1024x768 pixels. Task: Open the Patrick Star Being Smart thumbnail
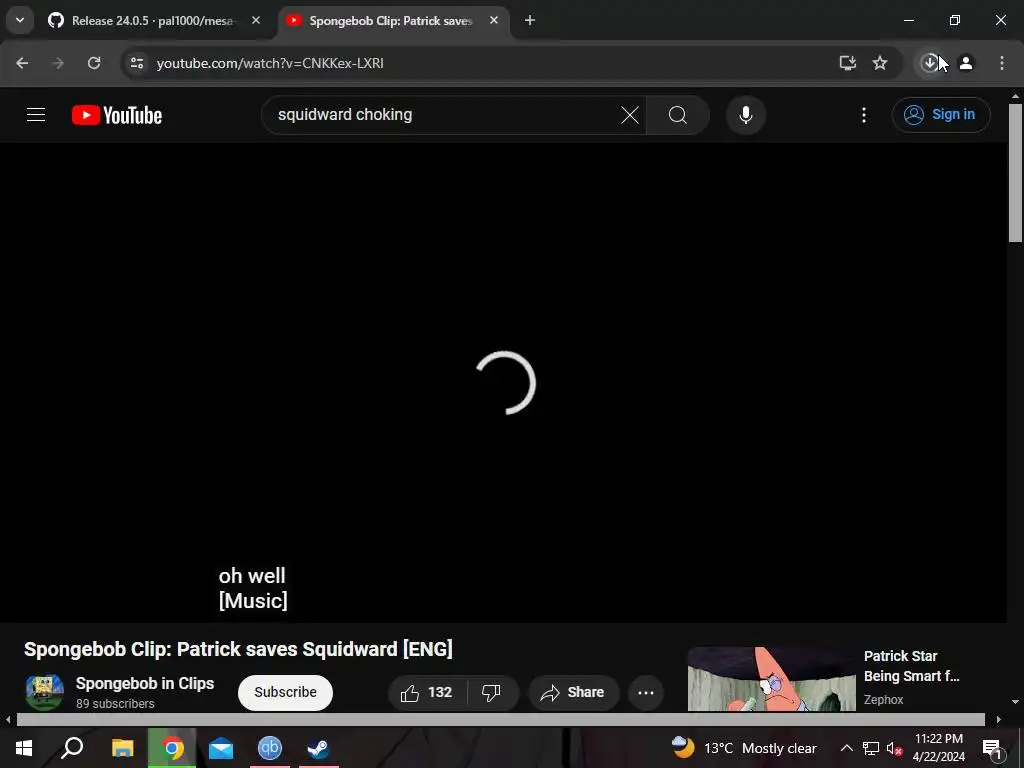coord(771,679)
